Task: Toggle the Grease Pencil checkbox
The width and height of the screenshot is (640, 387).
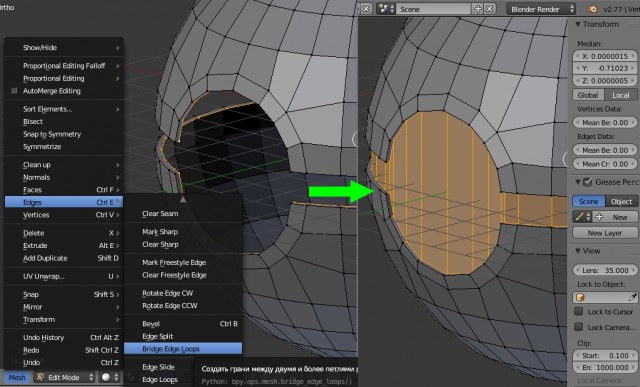Action: pos(588,182)
